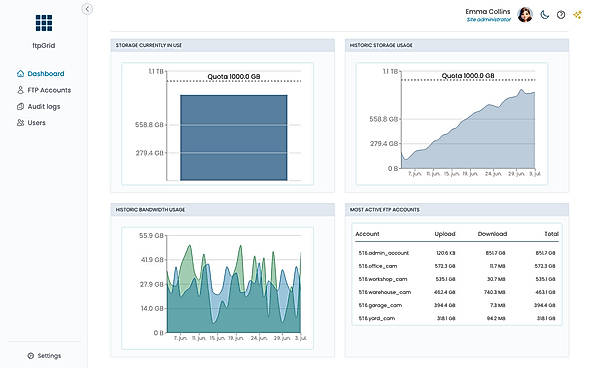
Task: Click the Upload column header
Action: [x=445, y=234]
